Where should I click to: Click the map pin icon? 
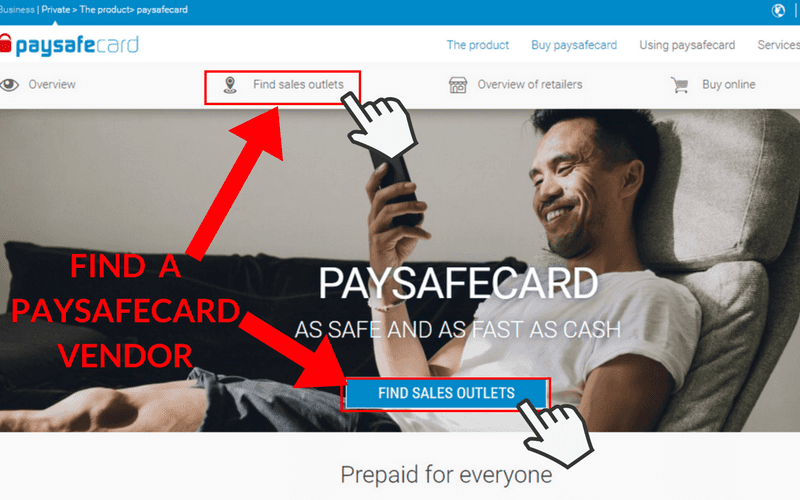click(x=230, y=85)
